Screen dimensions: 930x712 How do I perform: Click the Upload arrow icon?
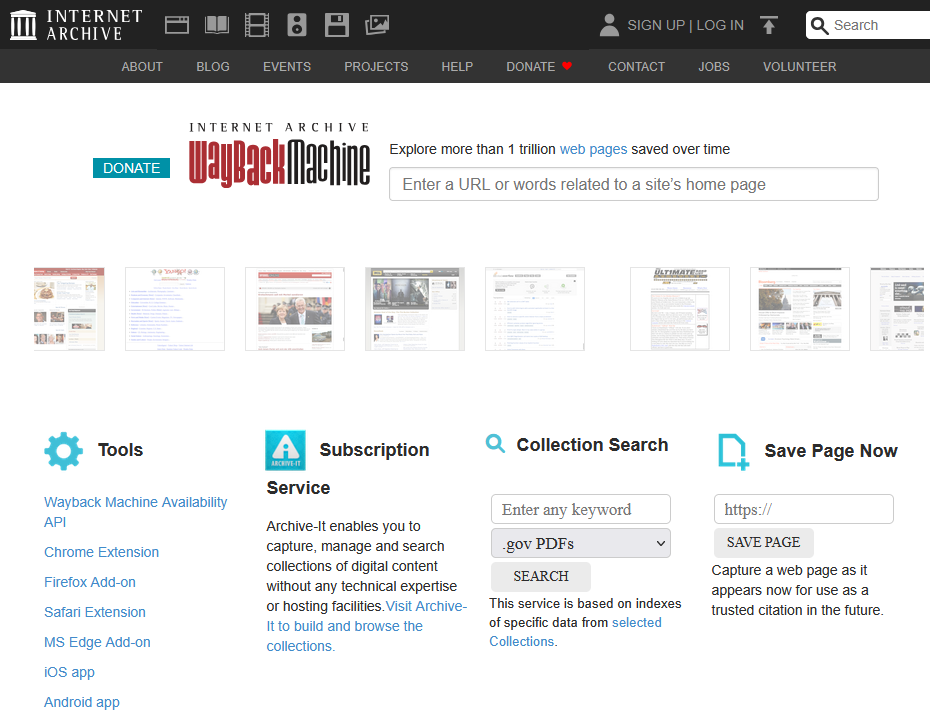tap(769, 25)
